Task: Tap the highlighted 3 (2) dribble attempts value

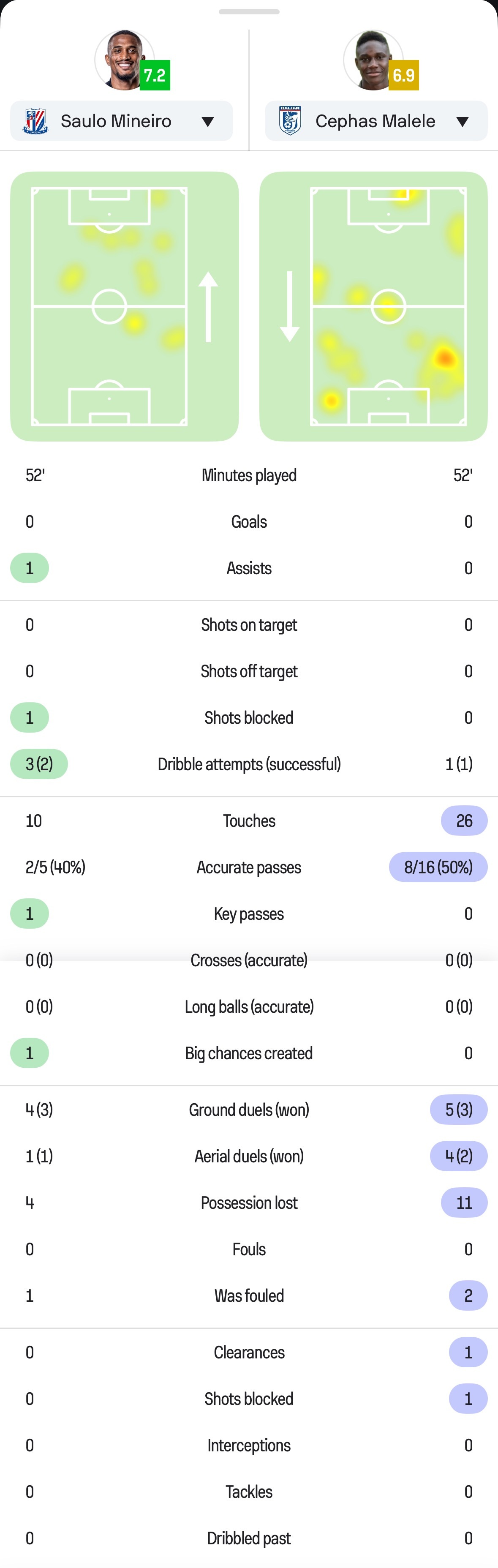Action: pyautogui.click(x=39, y=764)
